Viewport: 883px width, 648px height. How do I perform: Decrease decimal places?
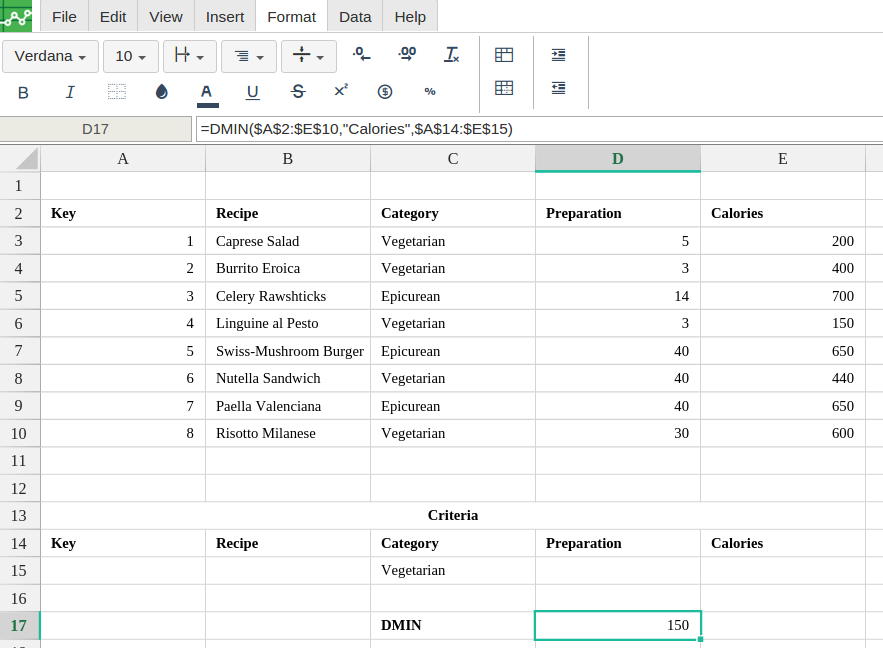pos(362,55)
